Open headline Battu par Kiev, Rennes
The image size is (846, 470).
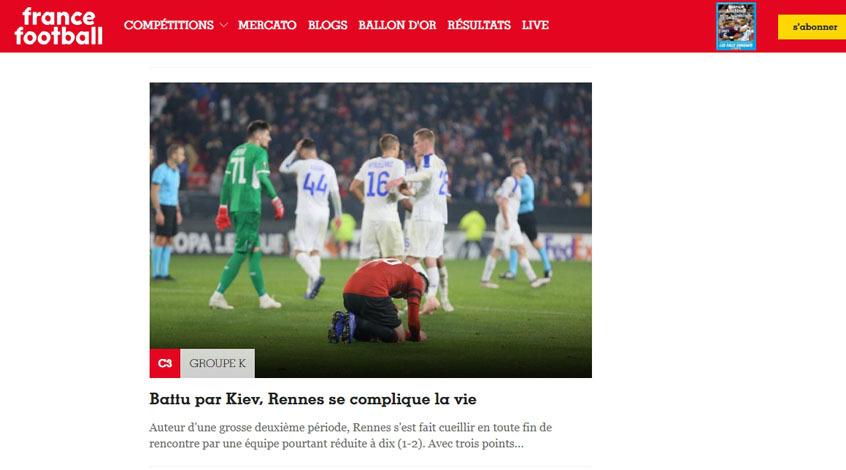313,399
